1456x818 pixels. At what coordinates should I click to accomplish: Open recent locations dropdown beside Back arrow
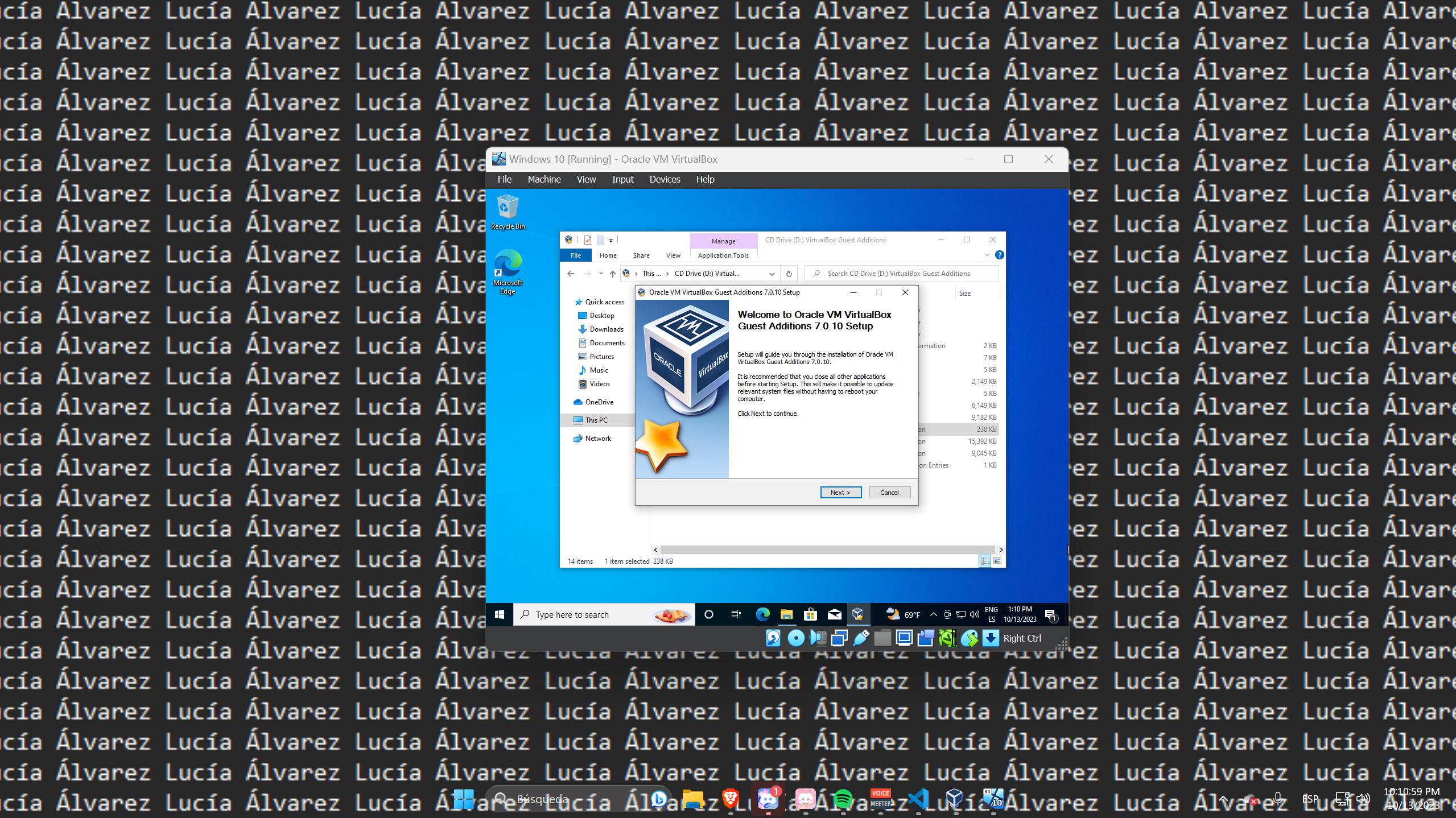(601, 274)
